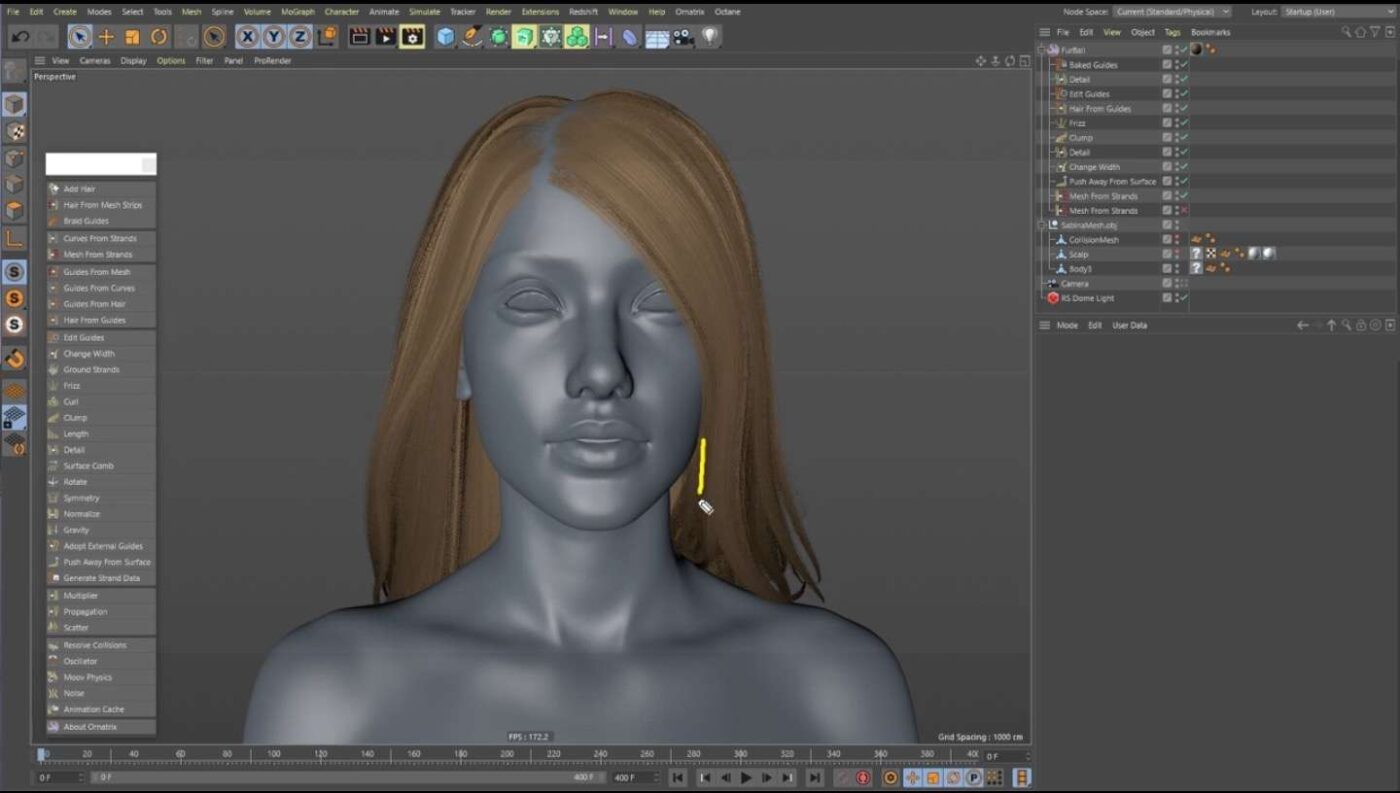Click Add Hair in Ornatrix panel
This screenshot has height=793, width=1400.
pyautogui.click(x=101, y=189)
